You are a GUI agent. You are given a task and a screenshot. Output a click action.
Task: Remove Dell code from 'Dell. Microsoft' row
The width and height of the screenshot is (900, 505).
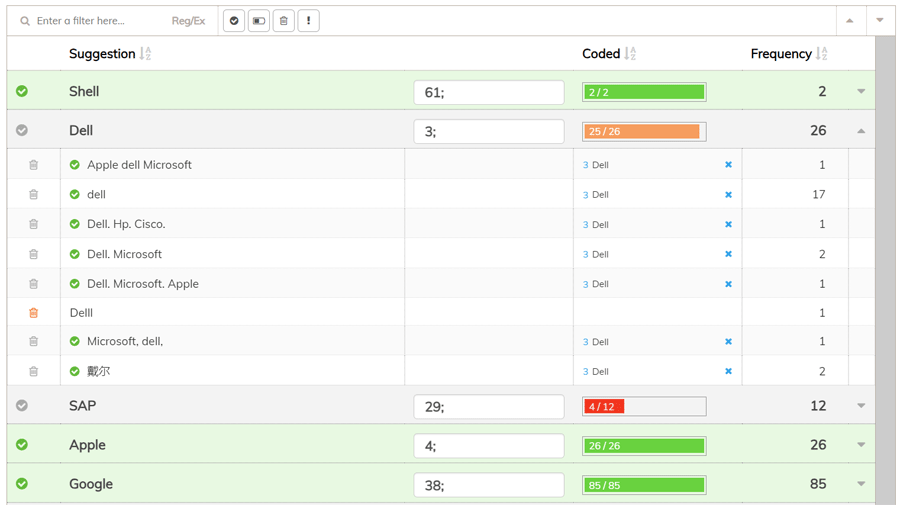[728, 254]
